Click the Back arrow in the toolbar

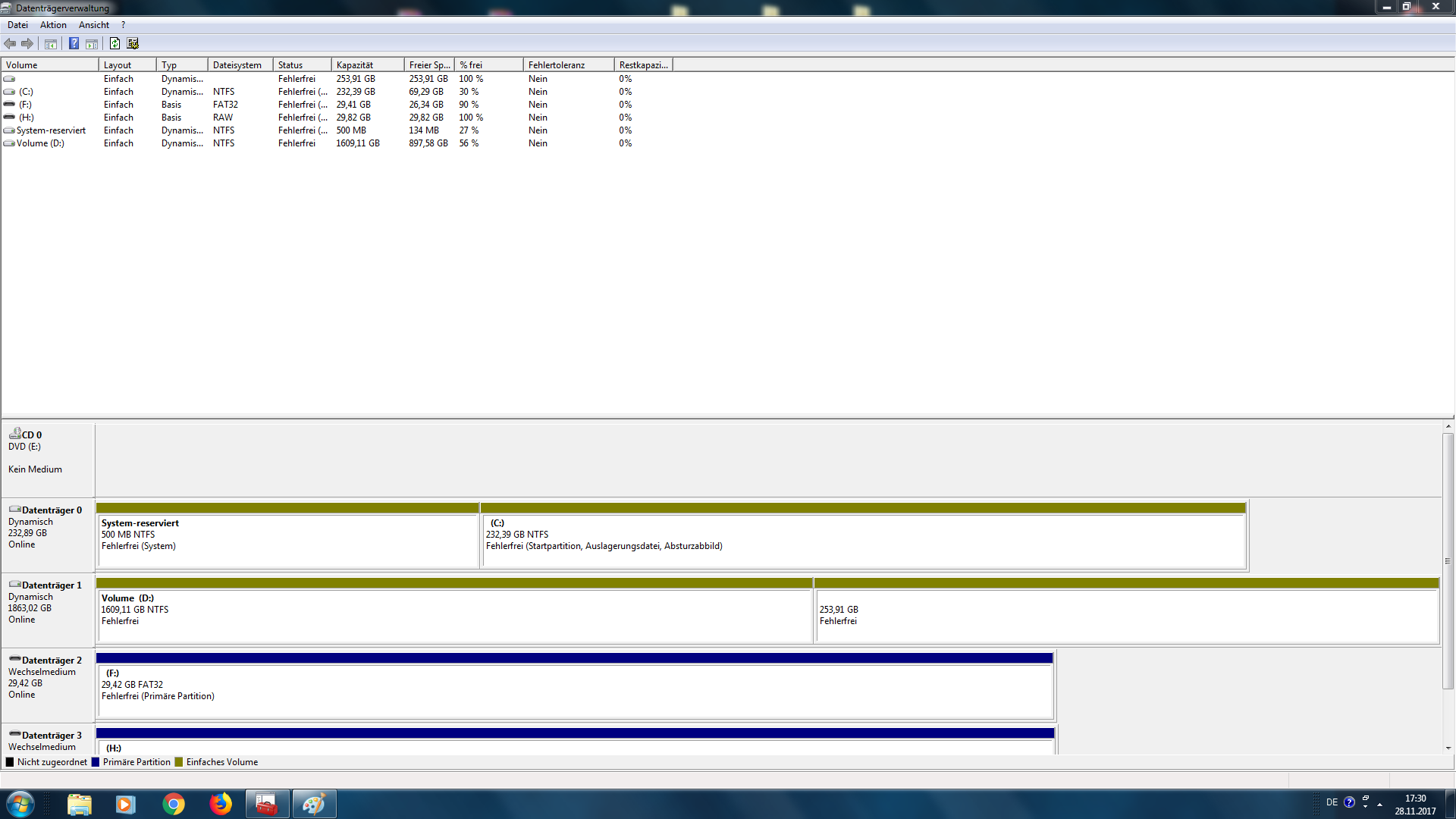10,44
